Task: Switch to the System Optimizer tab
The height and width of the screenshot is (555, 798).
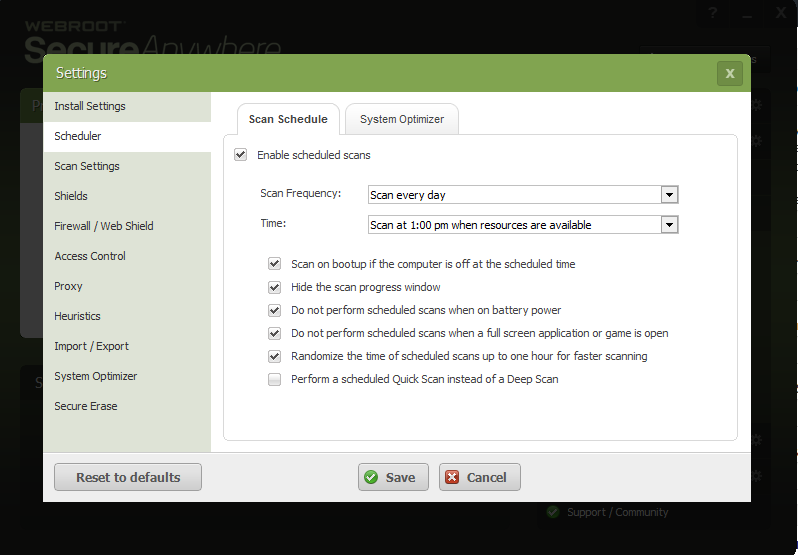Action: pyautogui.click(x=401, y=119)
